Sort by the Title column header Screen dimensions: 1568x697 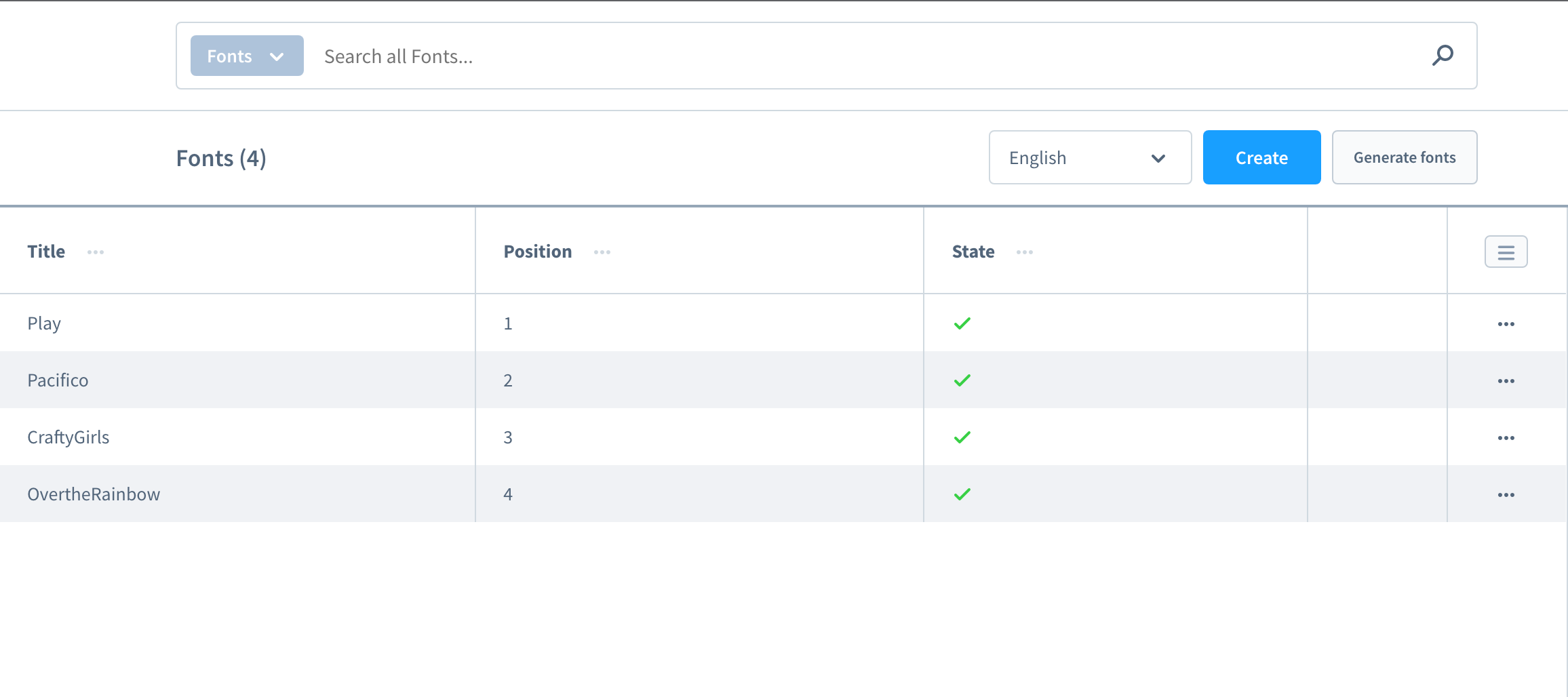point(46,252)
